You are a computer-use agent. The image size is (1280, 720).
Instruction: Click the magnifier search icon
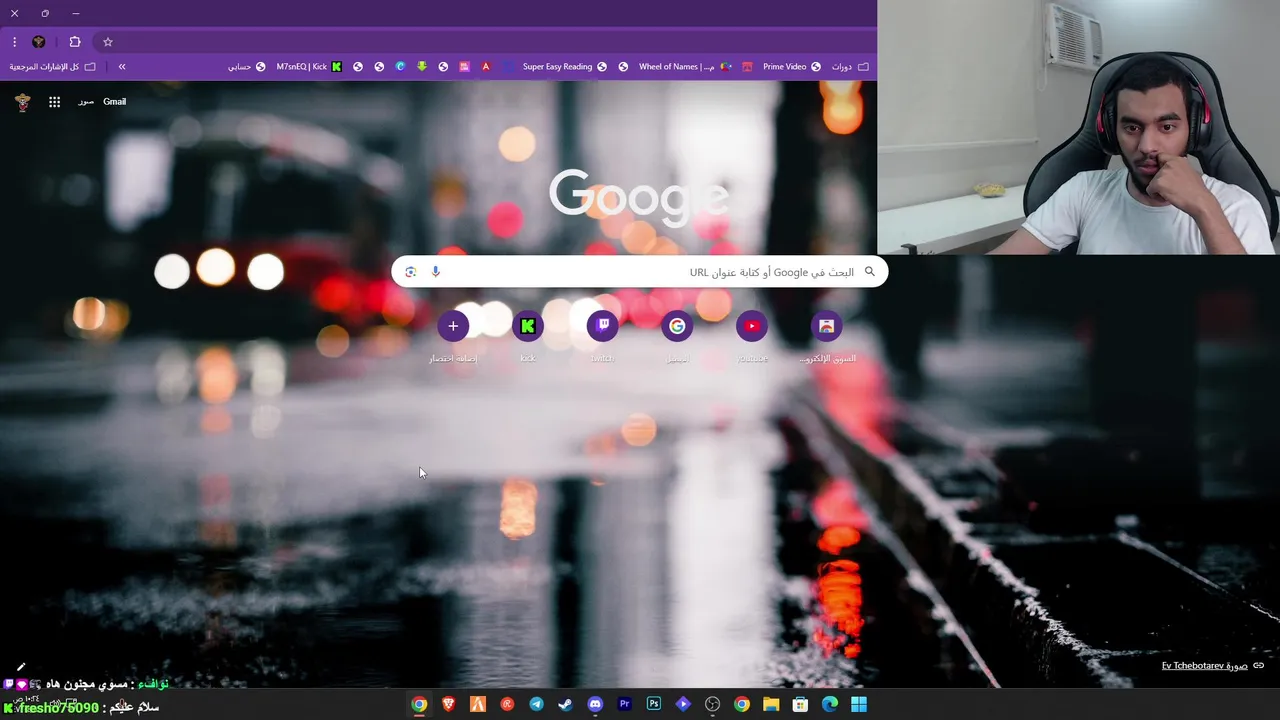click(870, 272)
